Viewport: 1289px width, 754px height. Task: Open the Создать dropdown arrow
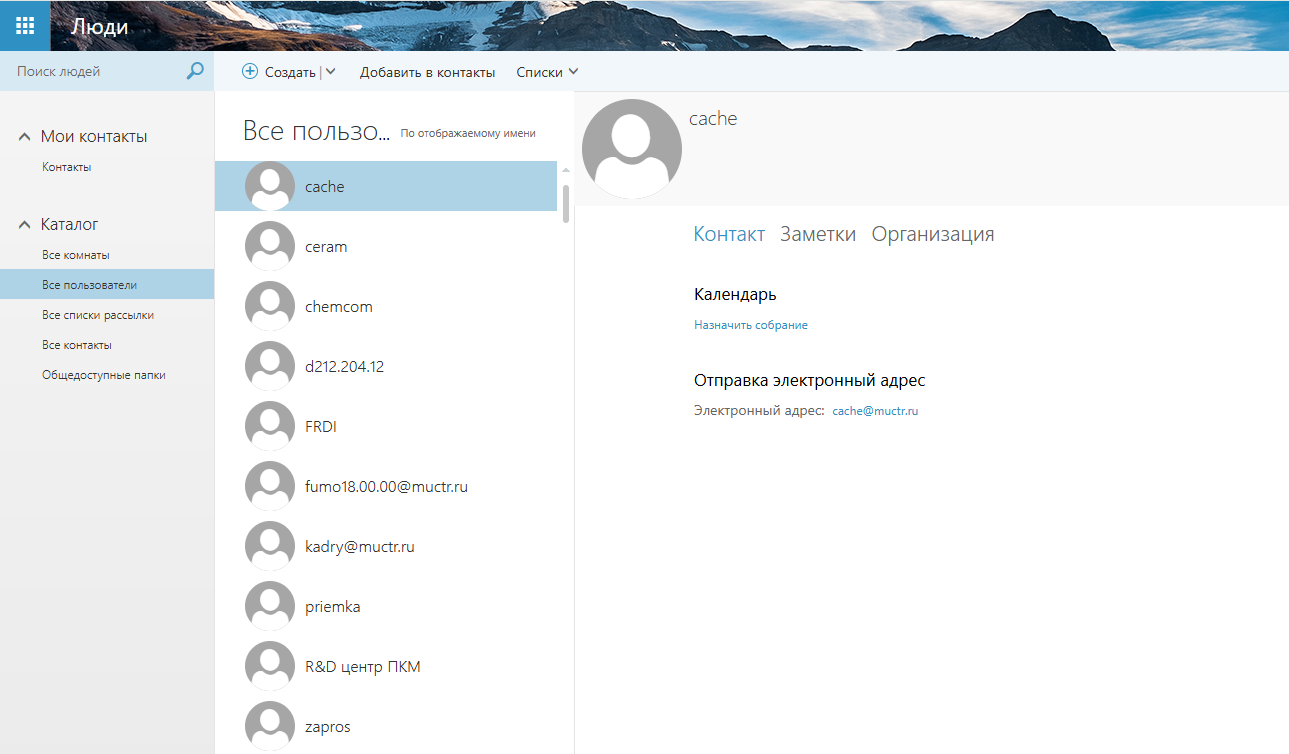click(331, 72)
